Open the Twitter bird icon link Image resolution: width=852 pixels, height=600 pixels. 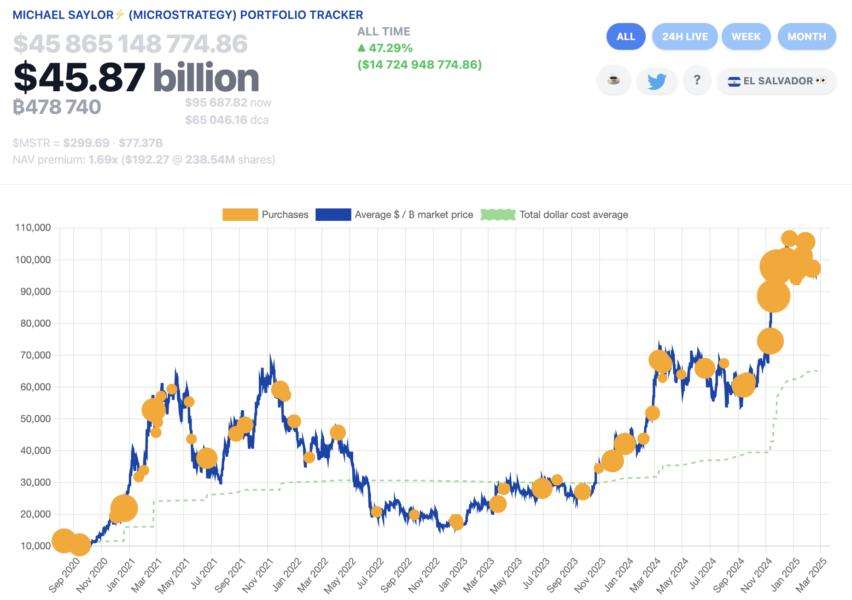[x=656, y=81]
